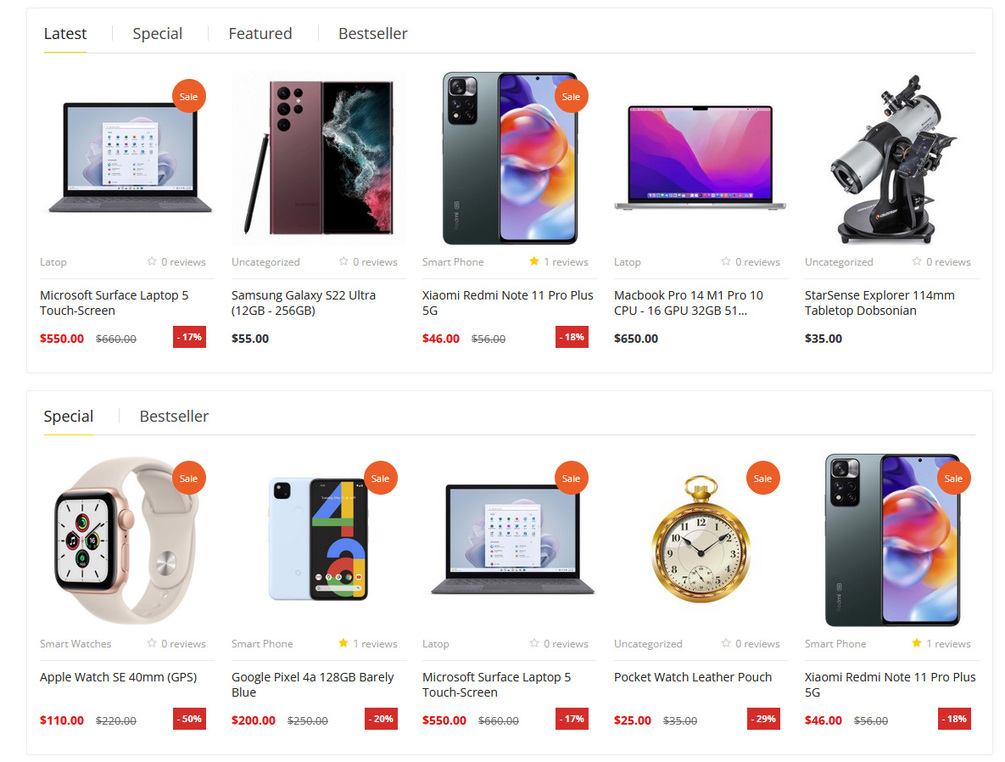Click the Smart Watches category link

click(75, 643)
